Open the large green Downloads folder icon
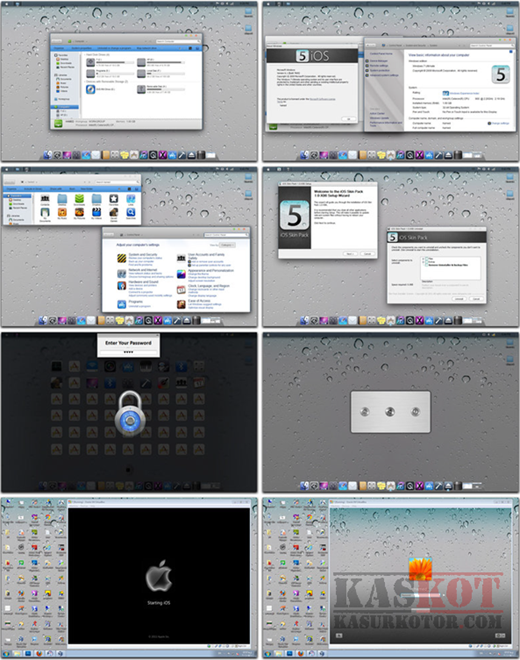 79,199
